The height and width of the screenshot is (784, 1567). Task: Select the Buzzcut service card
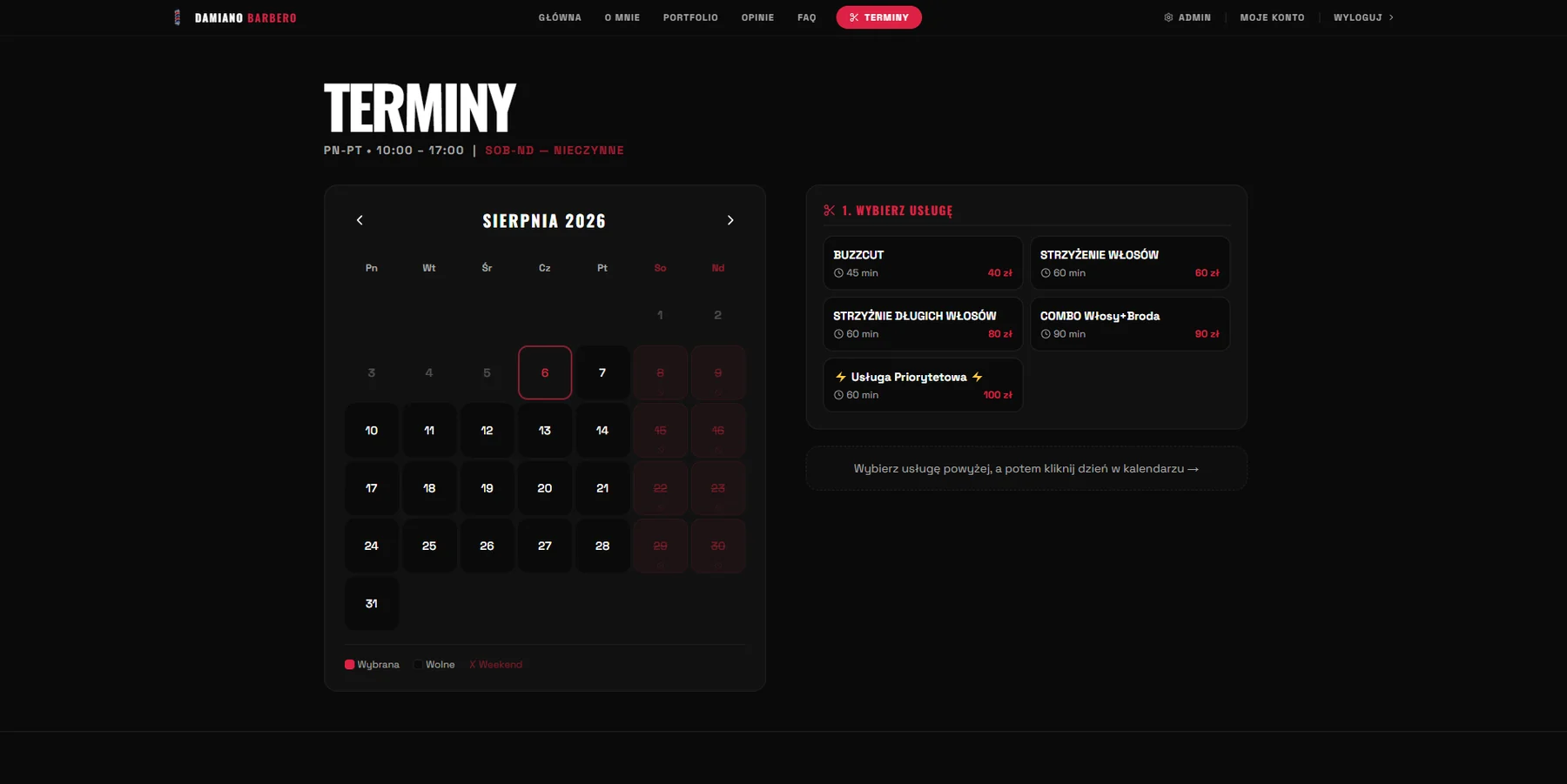click(923, 263)
